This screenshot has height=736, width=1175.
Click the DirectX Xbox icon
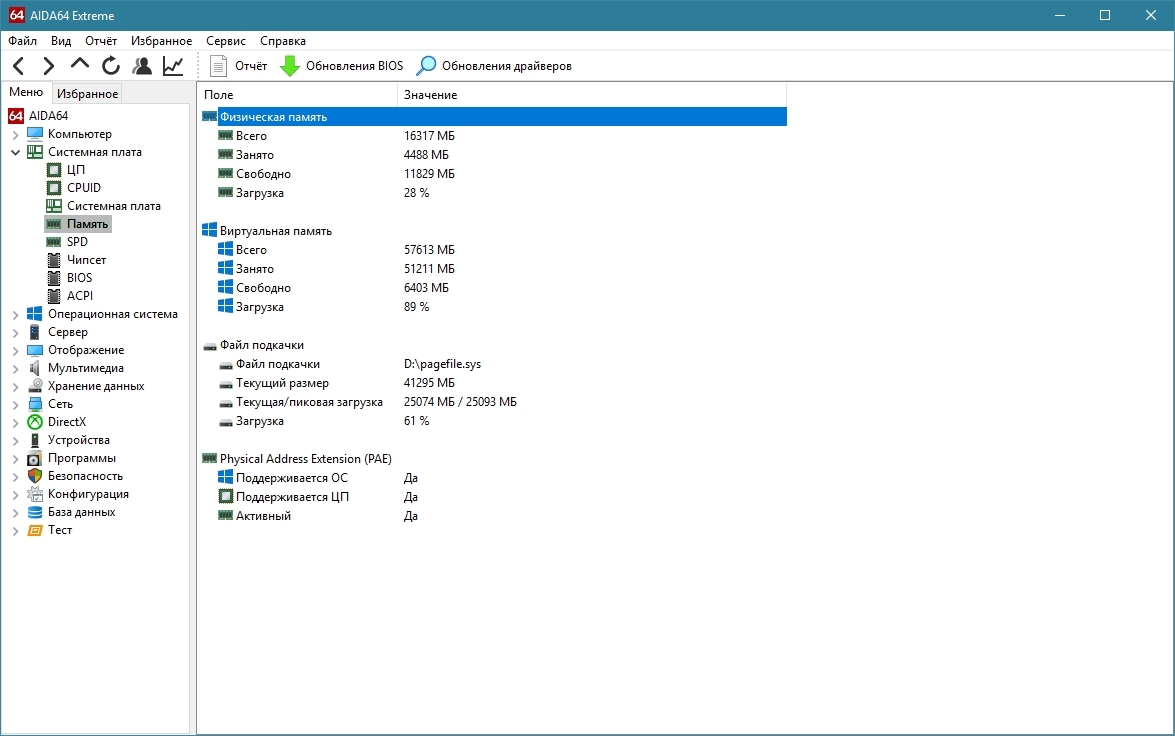click(34, 422)
